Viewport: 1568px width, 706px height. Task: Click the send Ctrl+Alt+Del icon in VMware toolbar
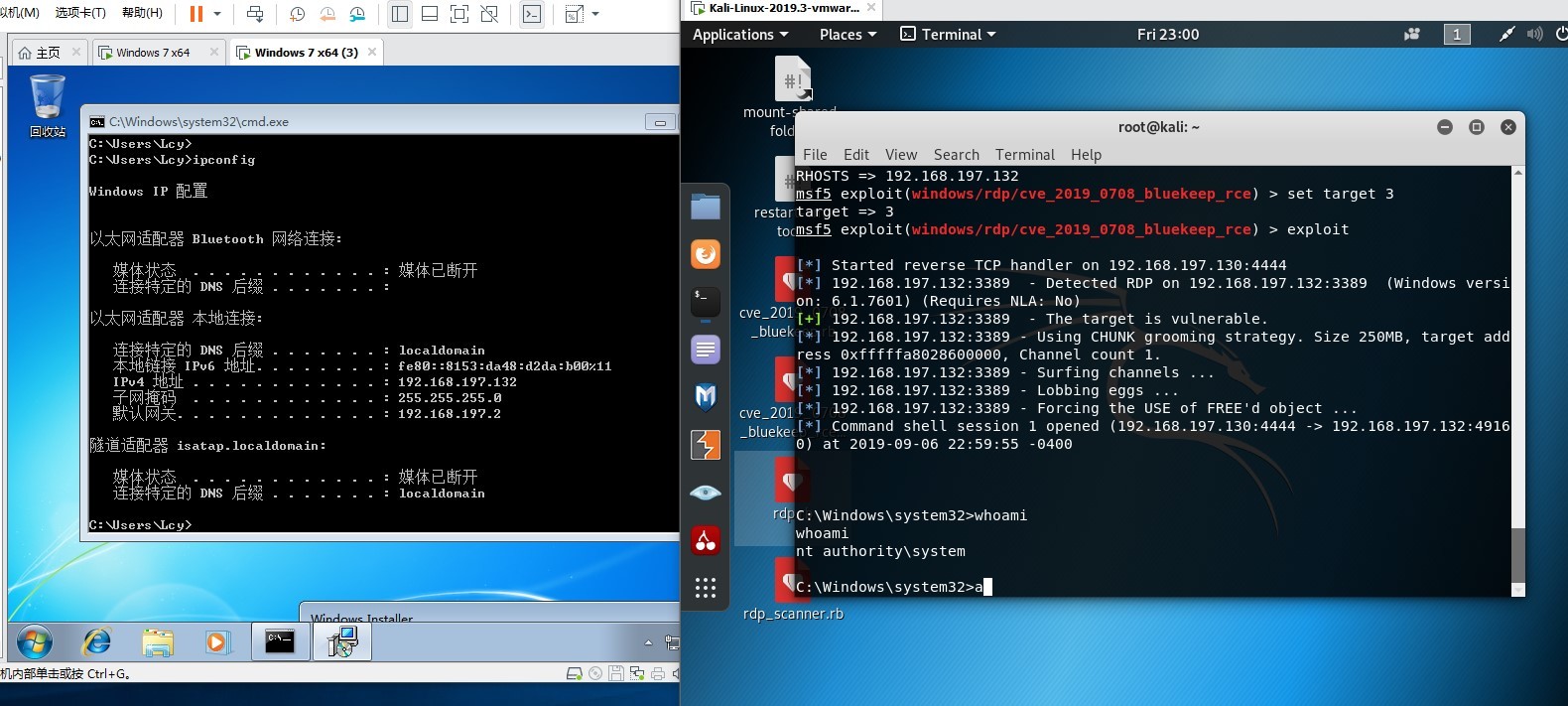[255, 14]
